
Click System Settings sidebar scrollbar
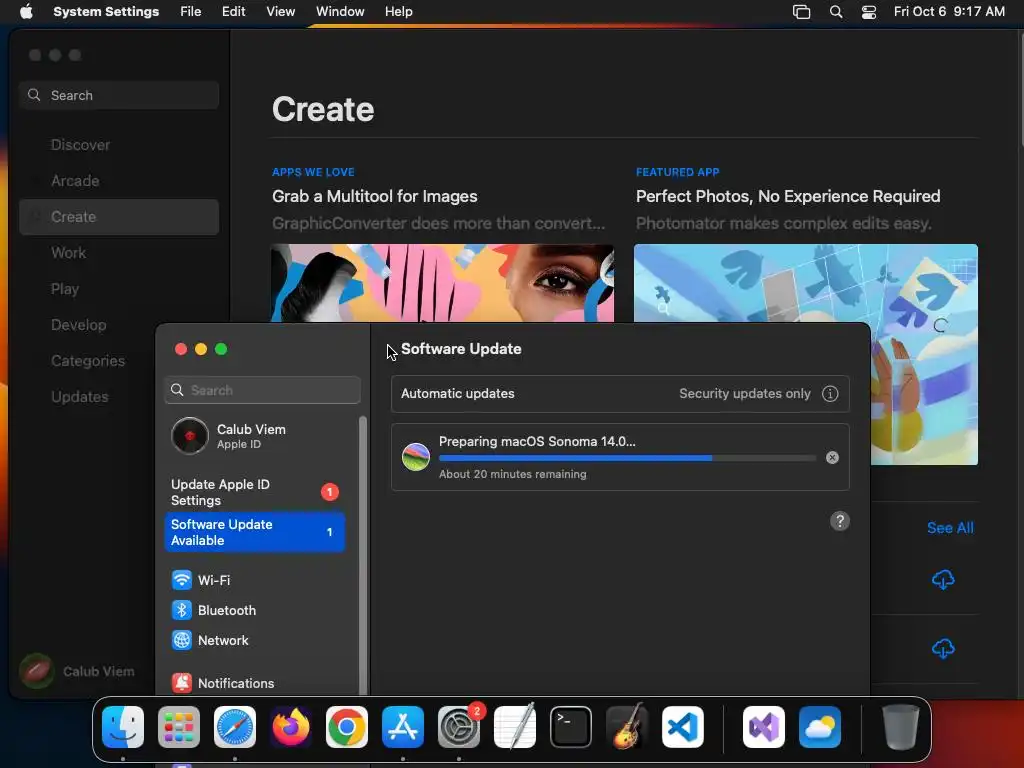pyautogui.click(x=362, y=555)
